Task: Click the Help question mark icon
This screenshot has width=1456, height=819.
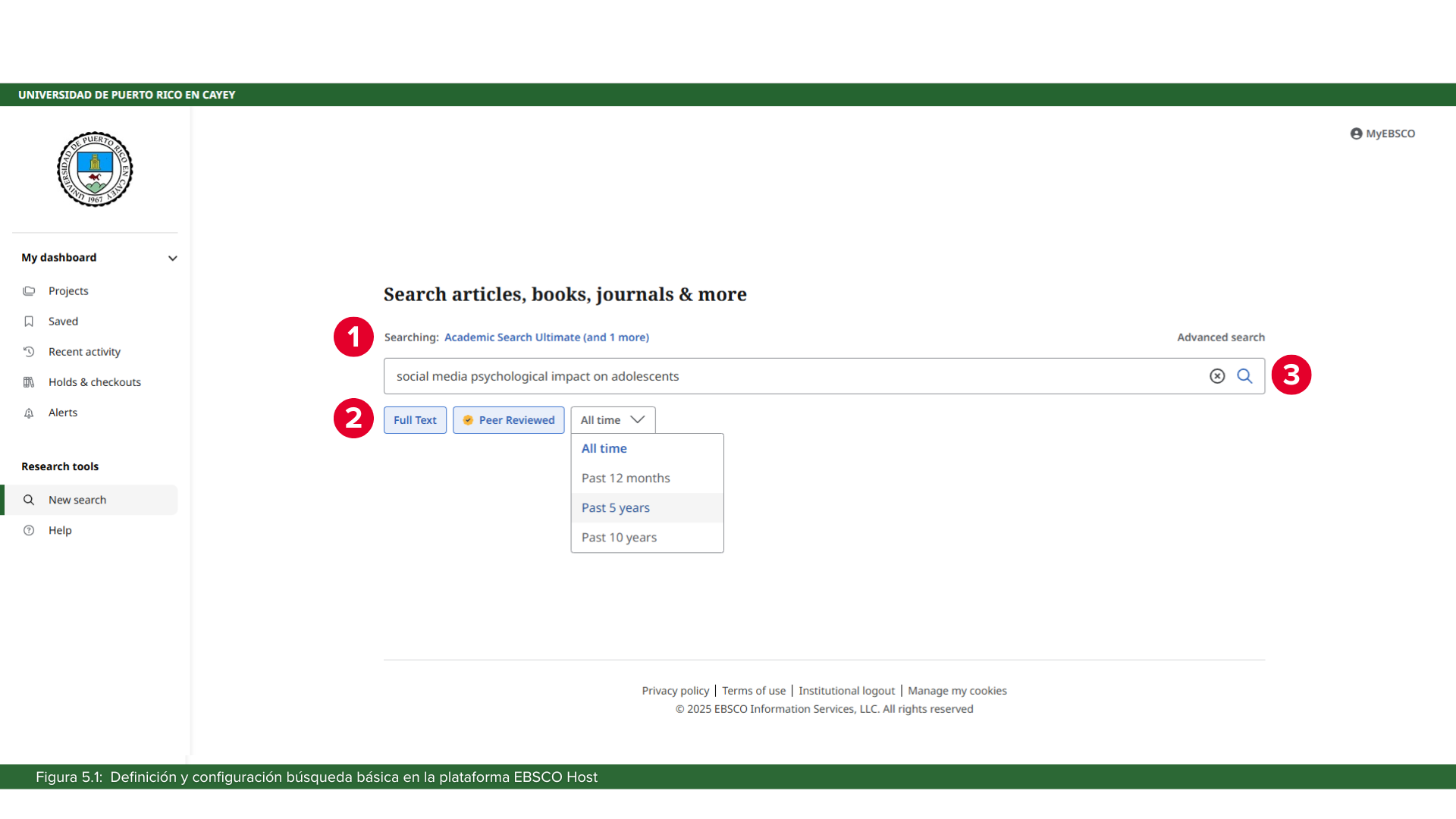Action: 29,531
